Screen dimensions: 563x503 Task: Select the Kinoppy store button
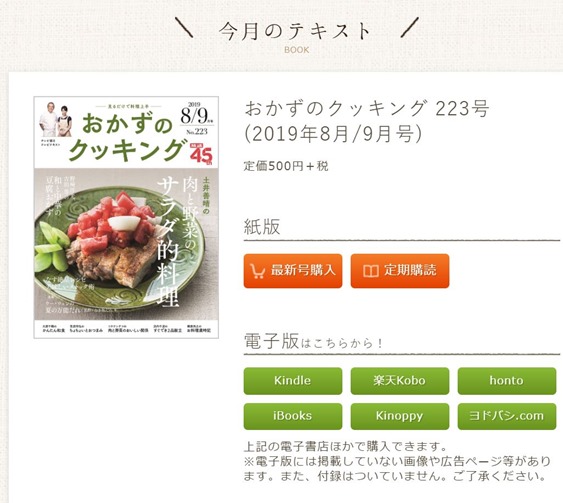(x=400, y=416)
